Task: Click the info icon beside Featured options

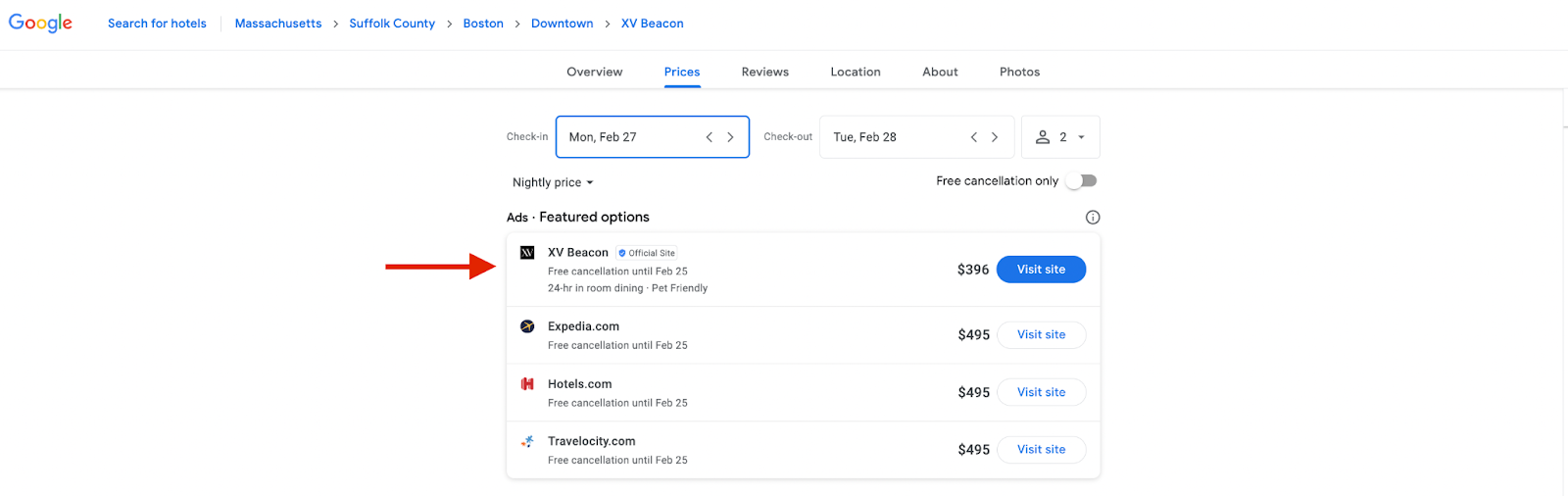Action: (1093, 218)
